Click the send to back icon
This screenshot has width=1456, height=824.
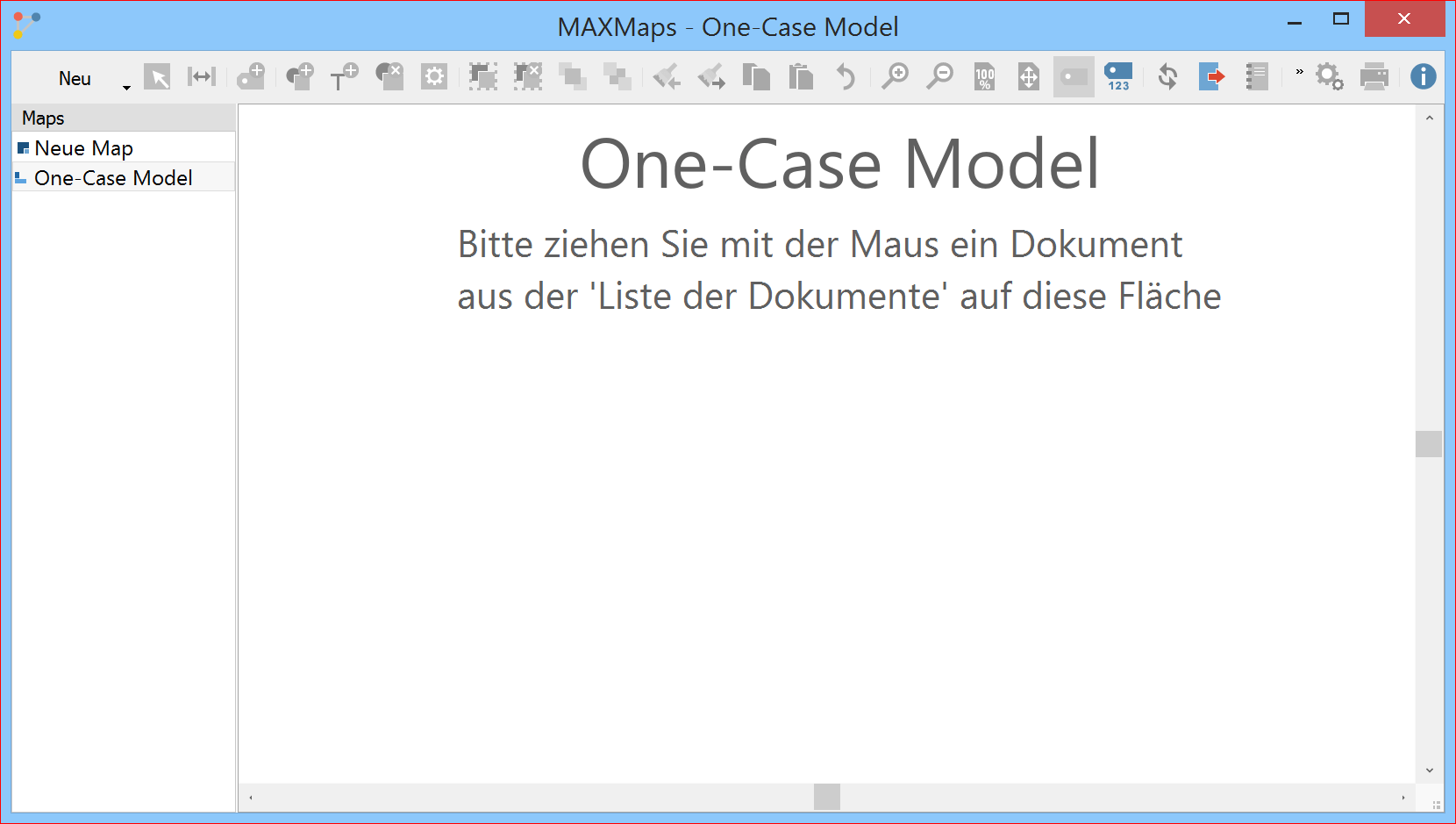point(617,76)
